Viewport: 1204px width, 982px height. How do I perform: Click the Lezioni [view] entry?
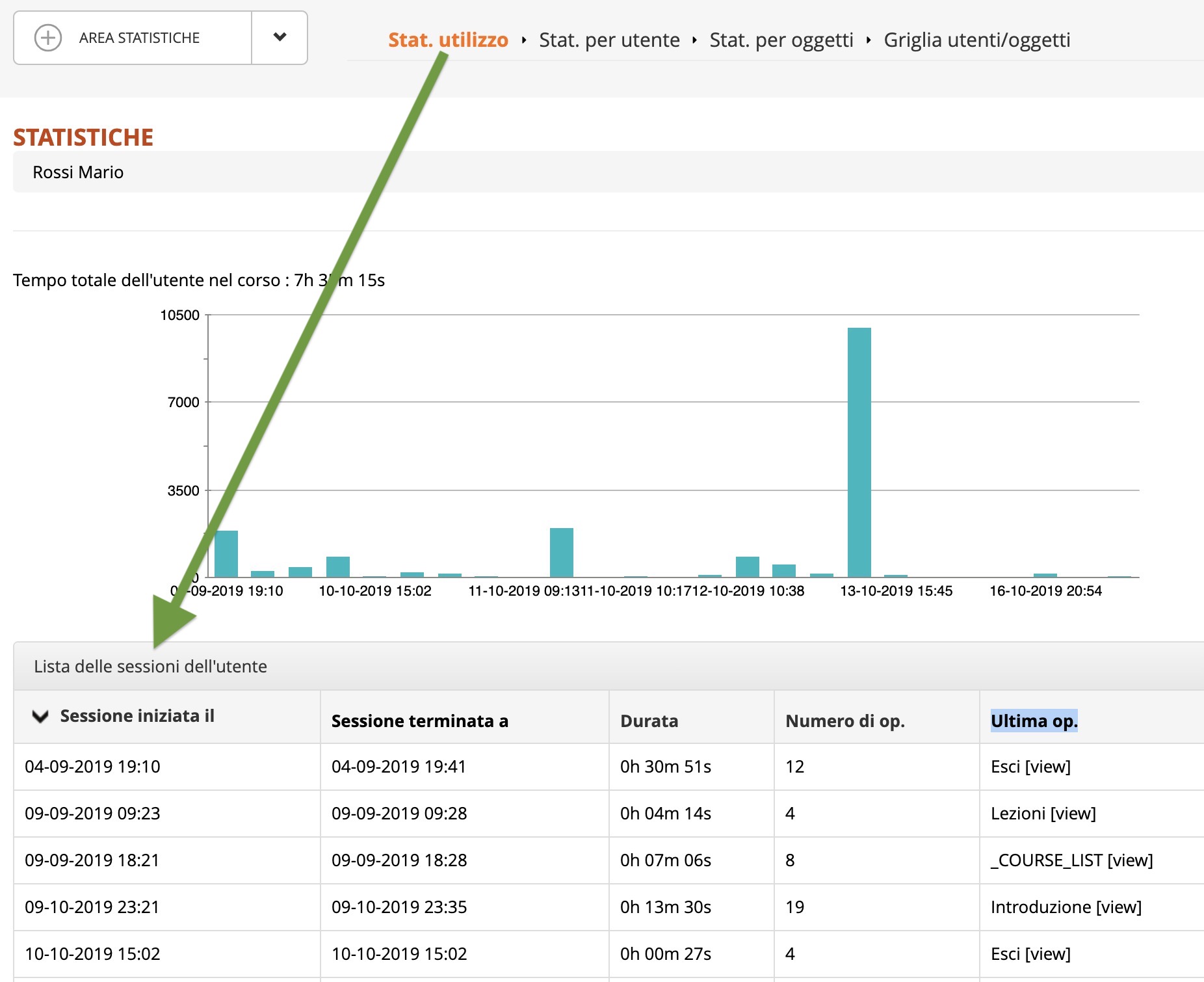[1043, 814]
